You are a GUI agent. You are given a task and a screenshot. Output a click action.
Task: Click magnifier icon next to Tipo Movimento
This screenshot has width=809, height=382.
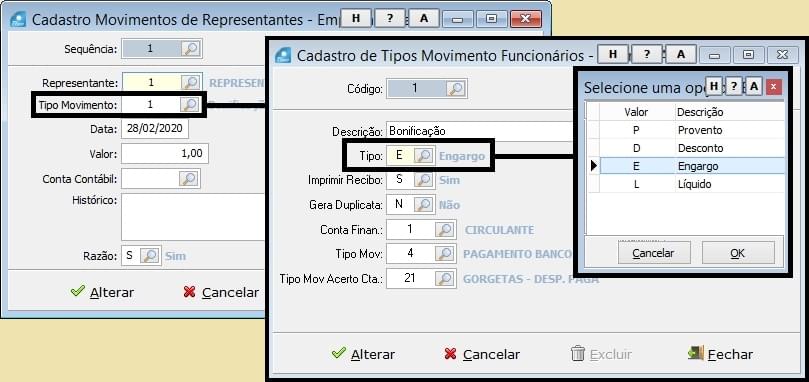pyautogui.click(x=190, y=105)
